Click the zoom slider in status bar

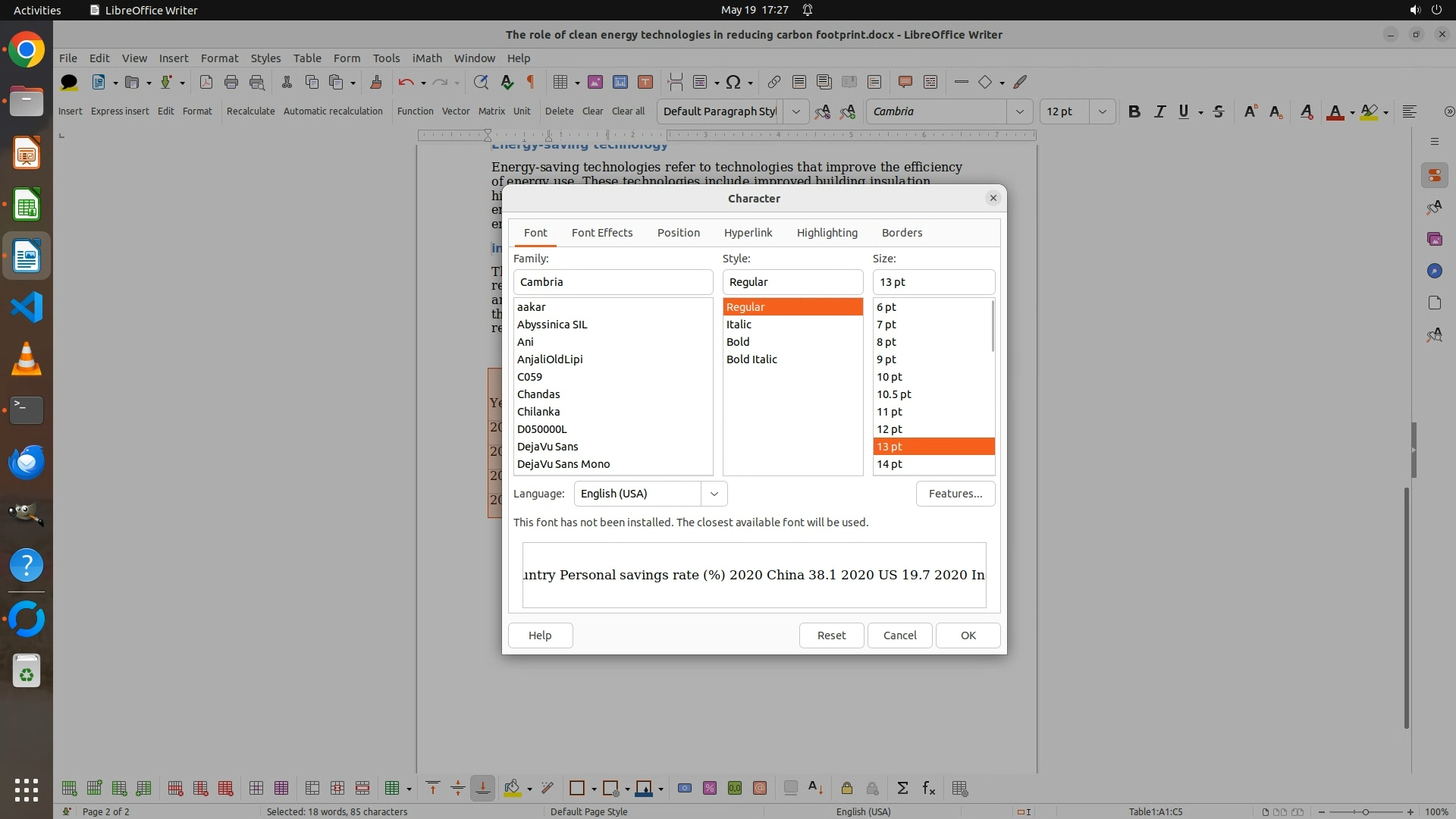click(1365, 811)
